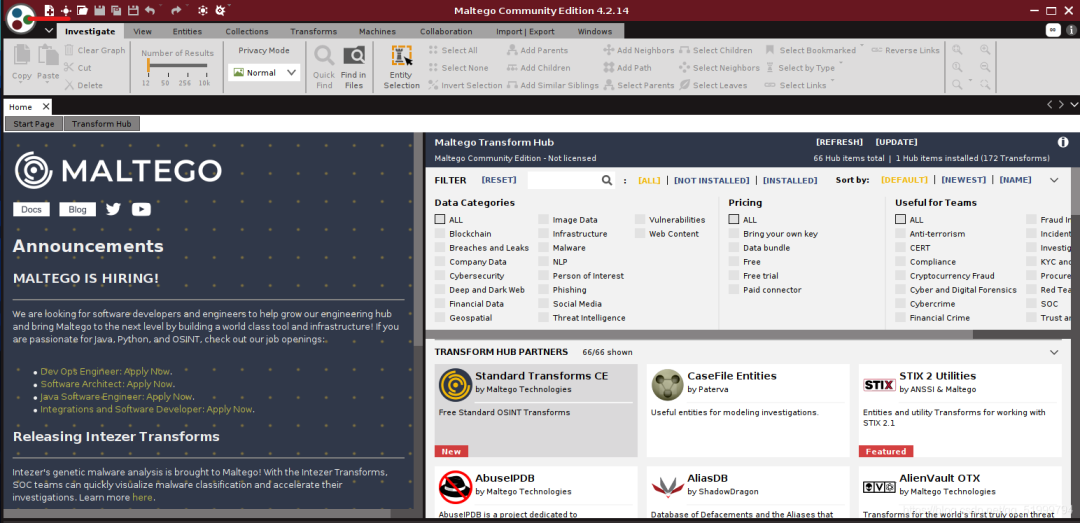This screenshot has width=1080, height=523.
Task: Click the redo arrow icon
Action: click(176, 10)
